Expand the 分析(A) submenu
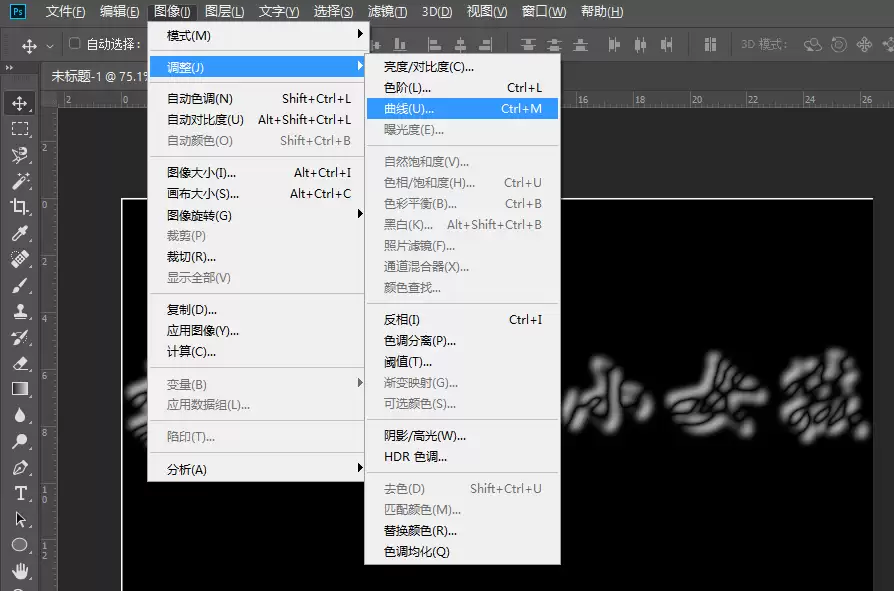Image resolution: width=894 pixels, height=591 pixels. point(257,469)
